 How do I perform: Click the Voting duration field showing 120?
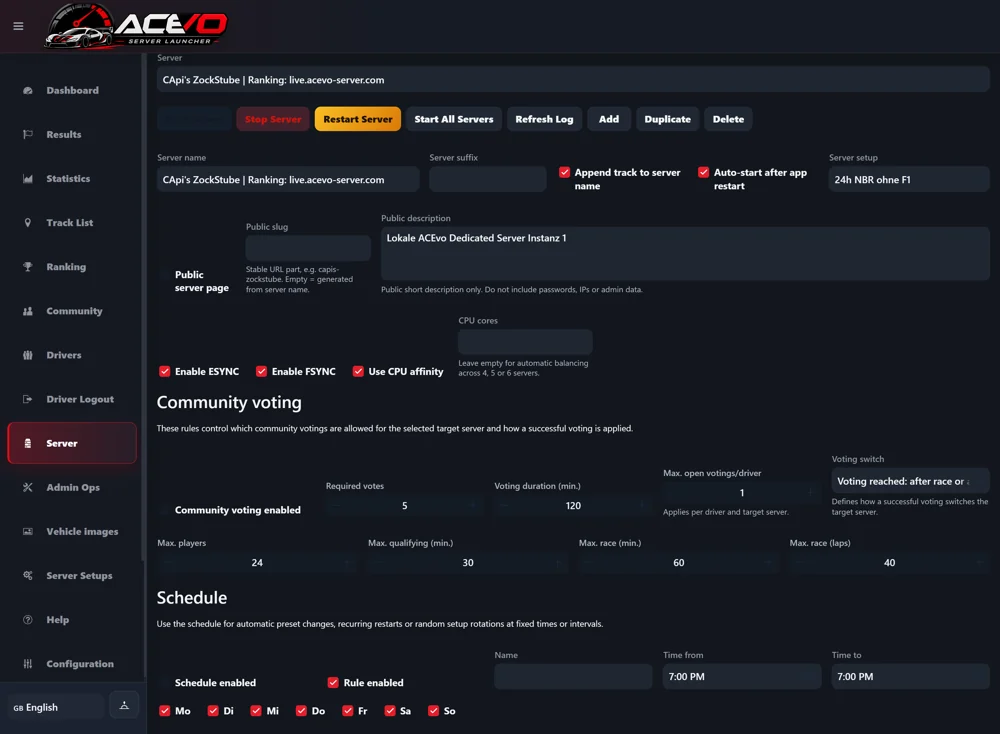(x=573, y=506)
